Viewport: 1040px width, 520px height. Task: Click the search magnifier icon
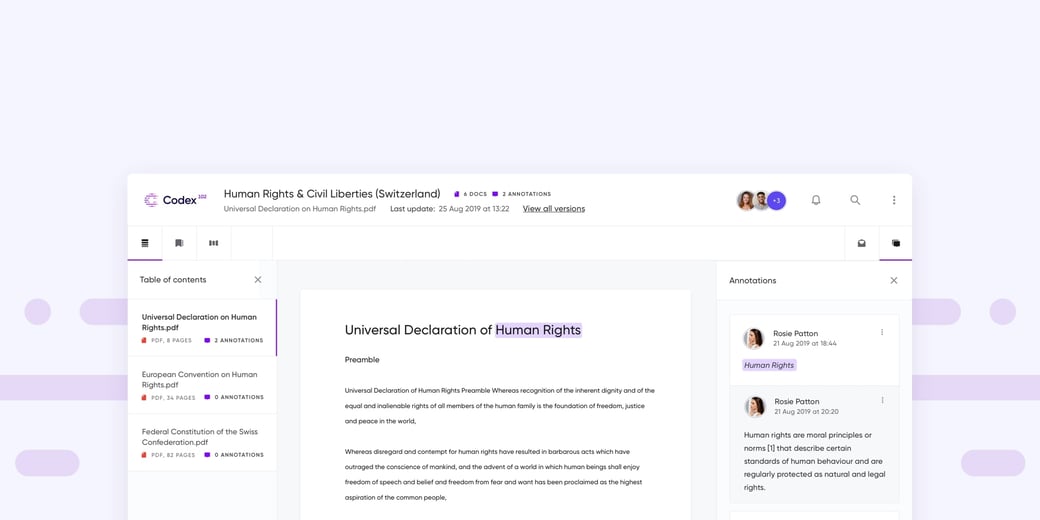click(855, 200)
